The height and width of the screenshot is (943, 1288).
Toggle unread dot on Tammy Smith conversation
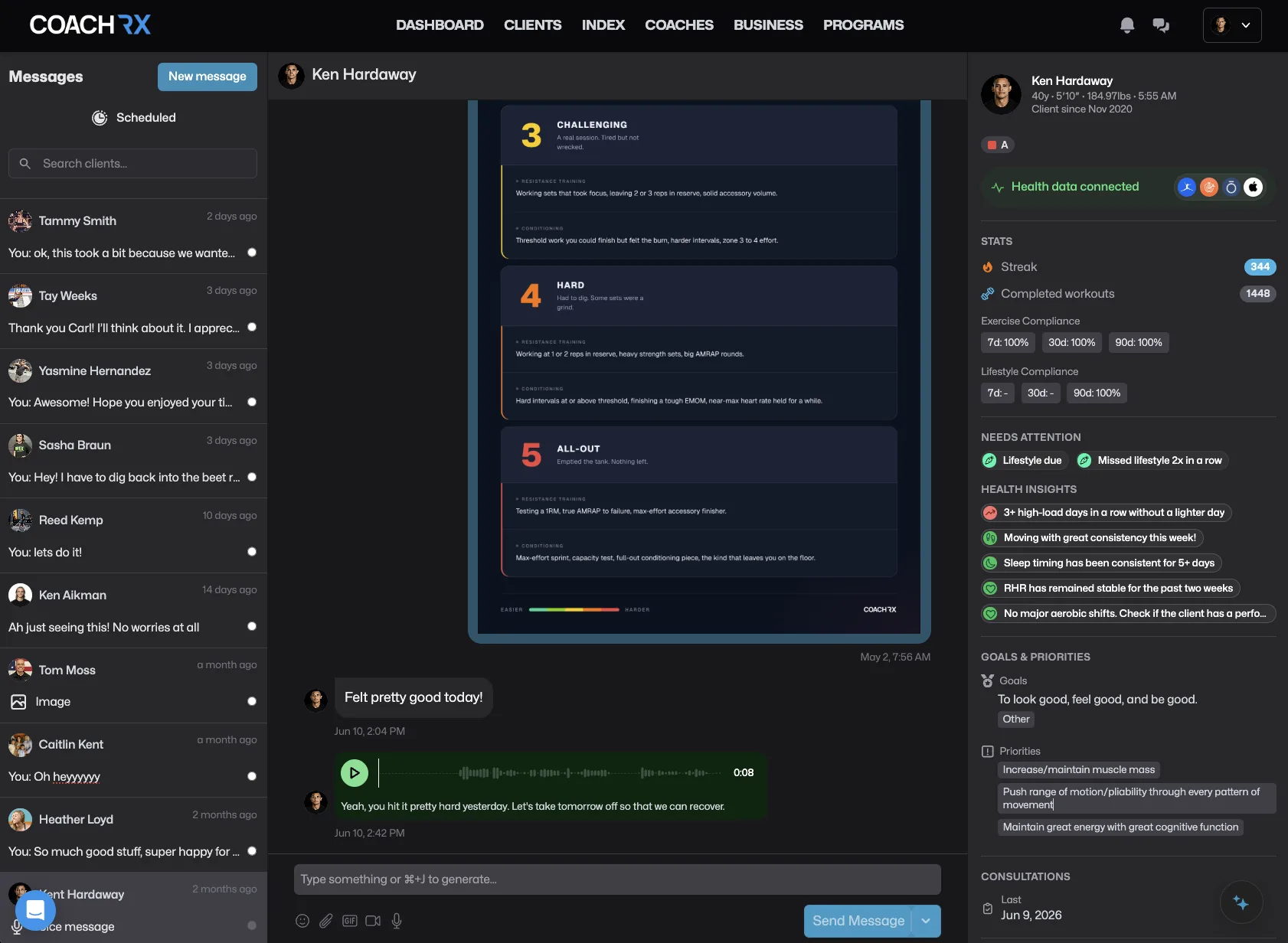252,253
